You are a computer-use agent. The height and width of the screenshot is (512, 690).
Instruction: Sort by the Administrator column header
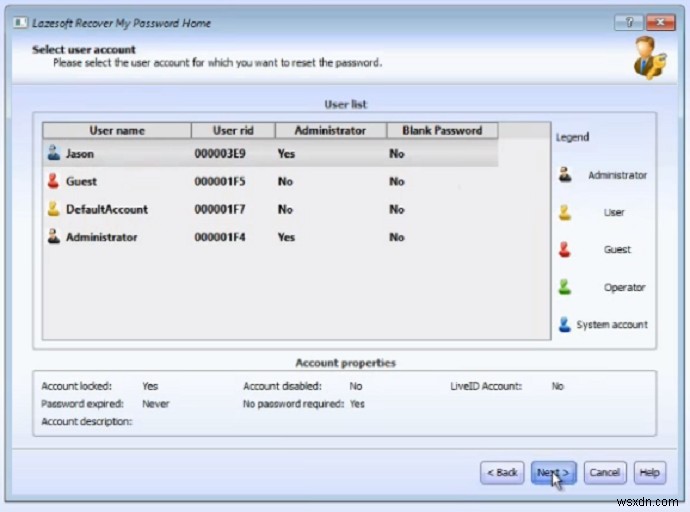(x=330, y=130)
